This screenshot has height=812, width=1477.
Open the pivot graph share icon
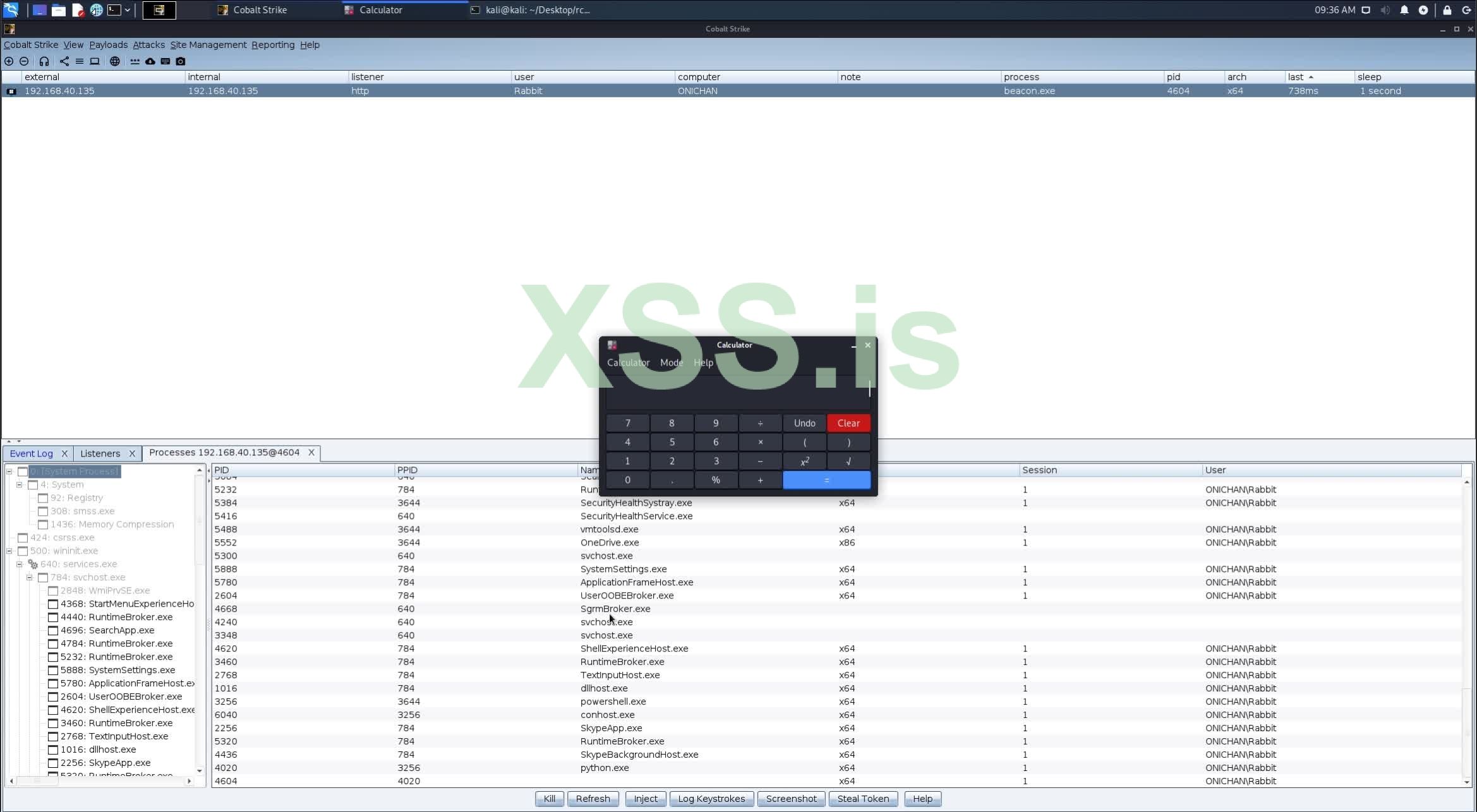point(64,61)
